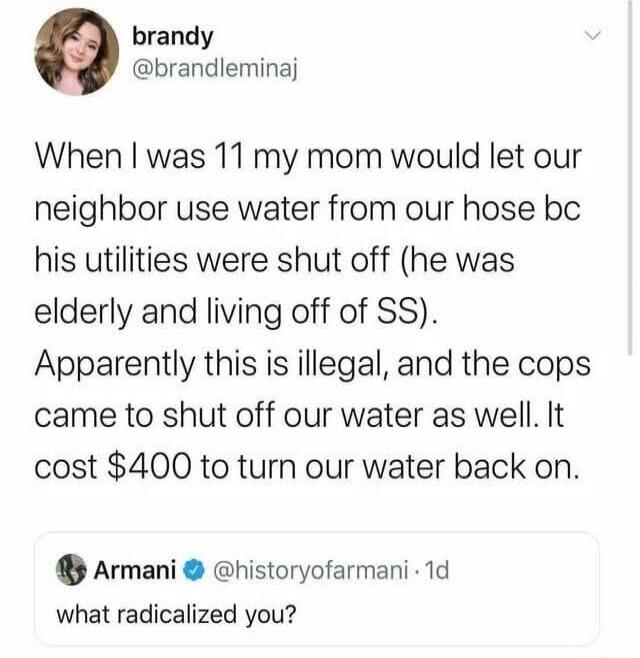
Task: Expand the tweet options chevron
Action: (593, 36)
